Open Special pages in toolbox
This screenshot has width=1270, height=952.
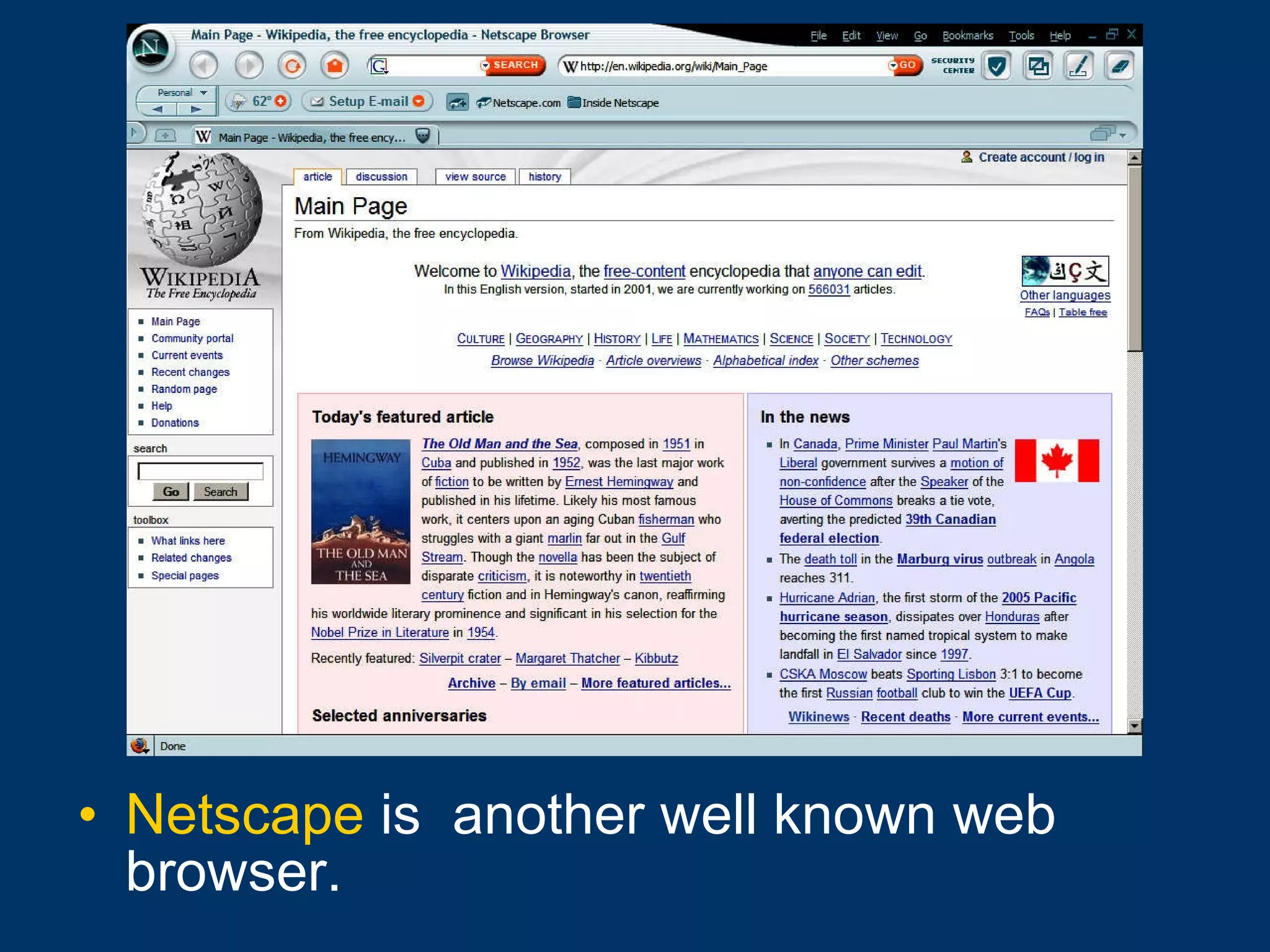point(185,575)
